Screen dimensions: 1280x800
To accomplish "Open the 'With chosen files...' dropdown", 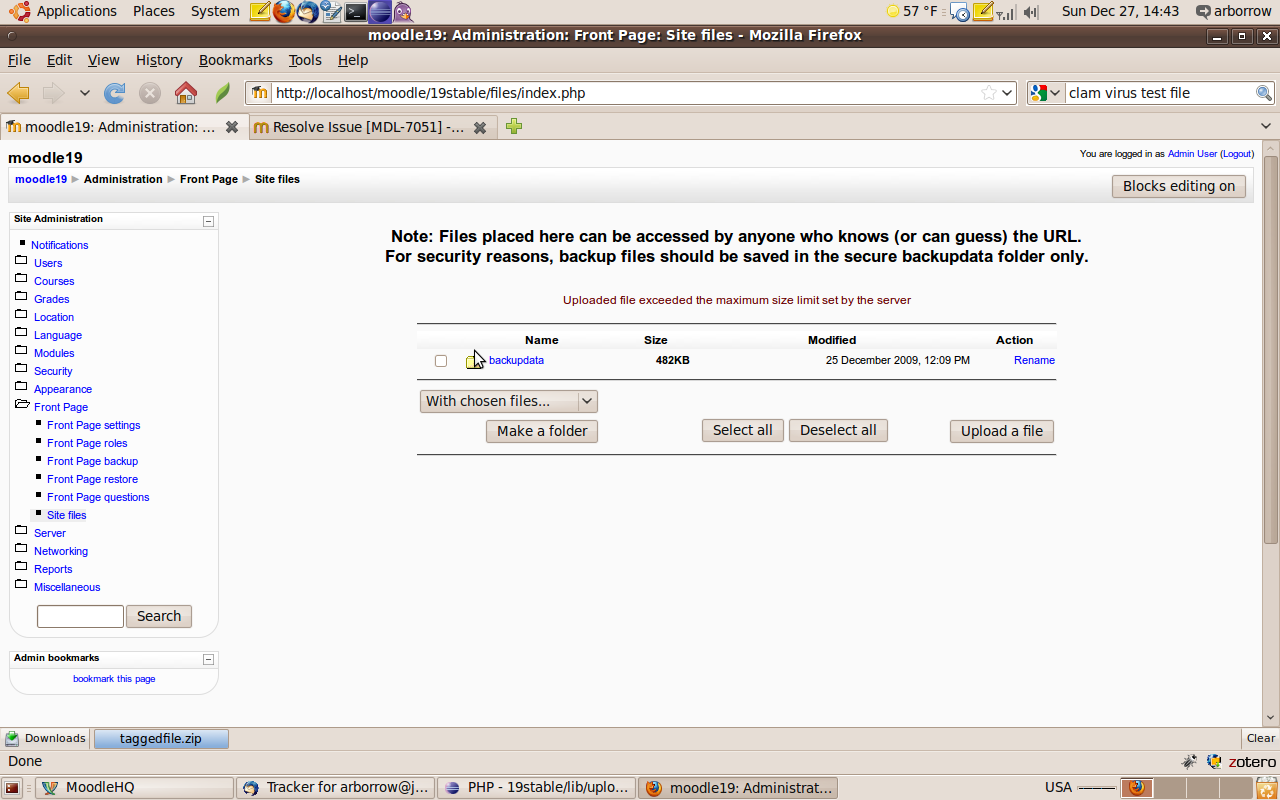I will [509, 401].
